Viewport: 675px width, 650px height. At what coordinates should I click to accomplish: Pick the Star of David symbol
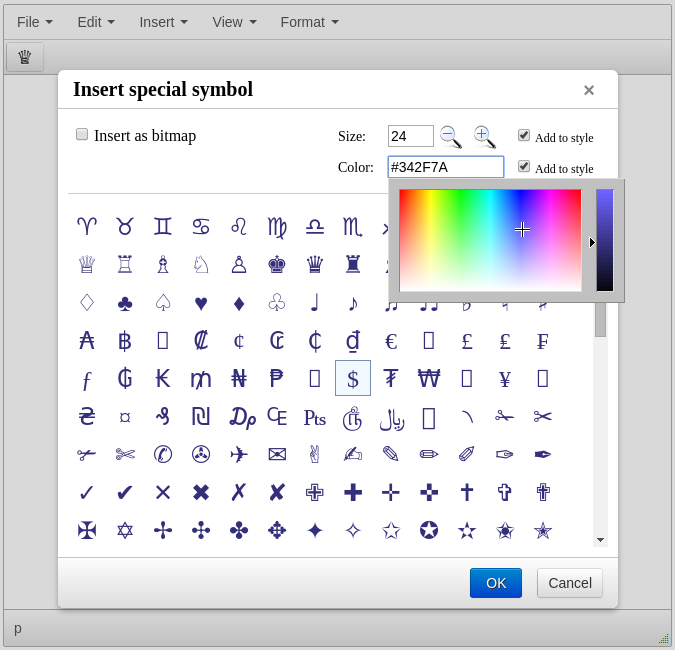point(125,530)
